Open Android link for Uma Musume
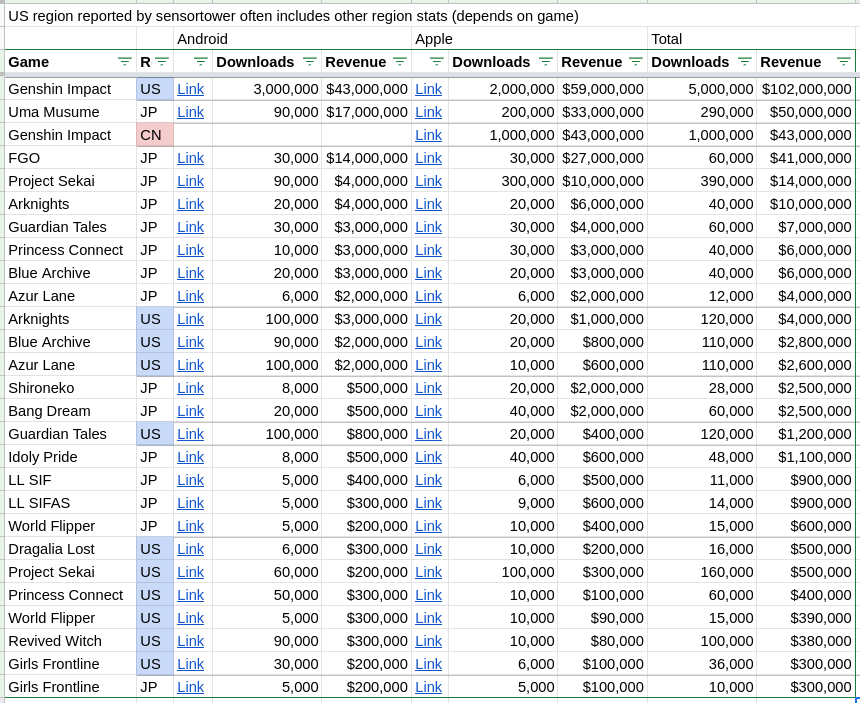Viewport: 860px width, 703px height. point(190,112)
